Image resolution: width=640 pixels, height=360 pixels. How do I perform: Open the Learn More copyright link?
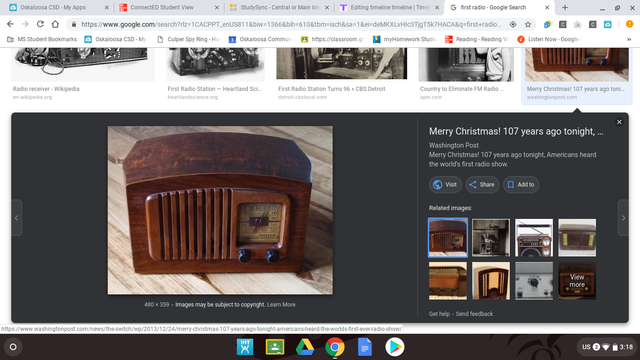click(281, 304)
